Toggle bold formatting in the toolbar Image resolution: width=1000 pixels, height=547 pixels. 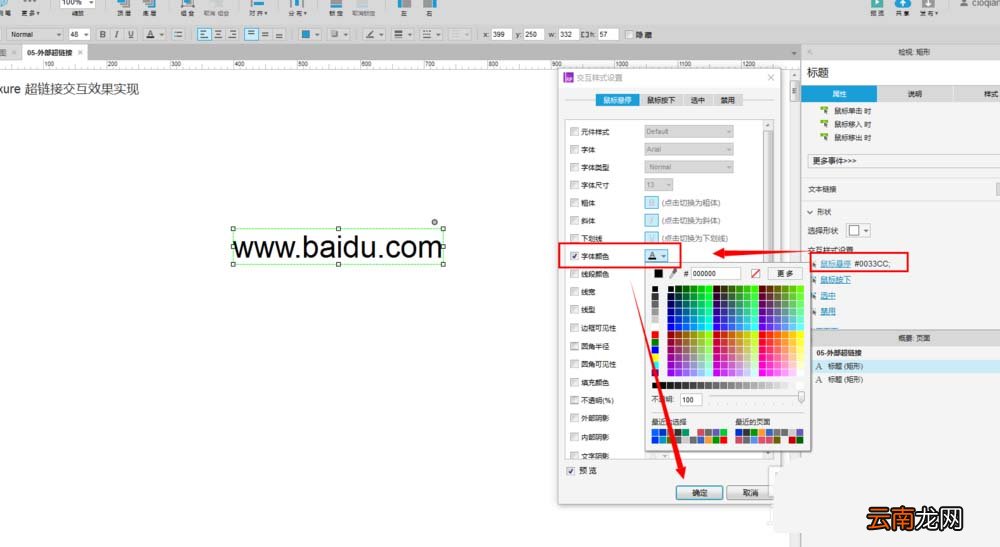[x=102, y=34]
